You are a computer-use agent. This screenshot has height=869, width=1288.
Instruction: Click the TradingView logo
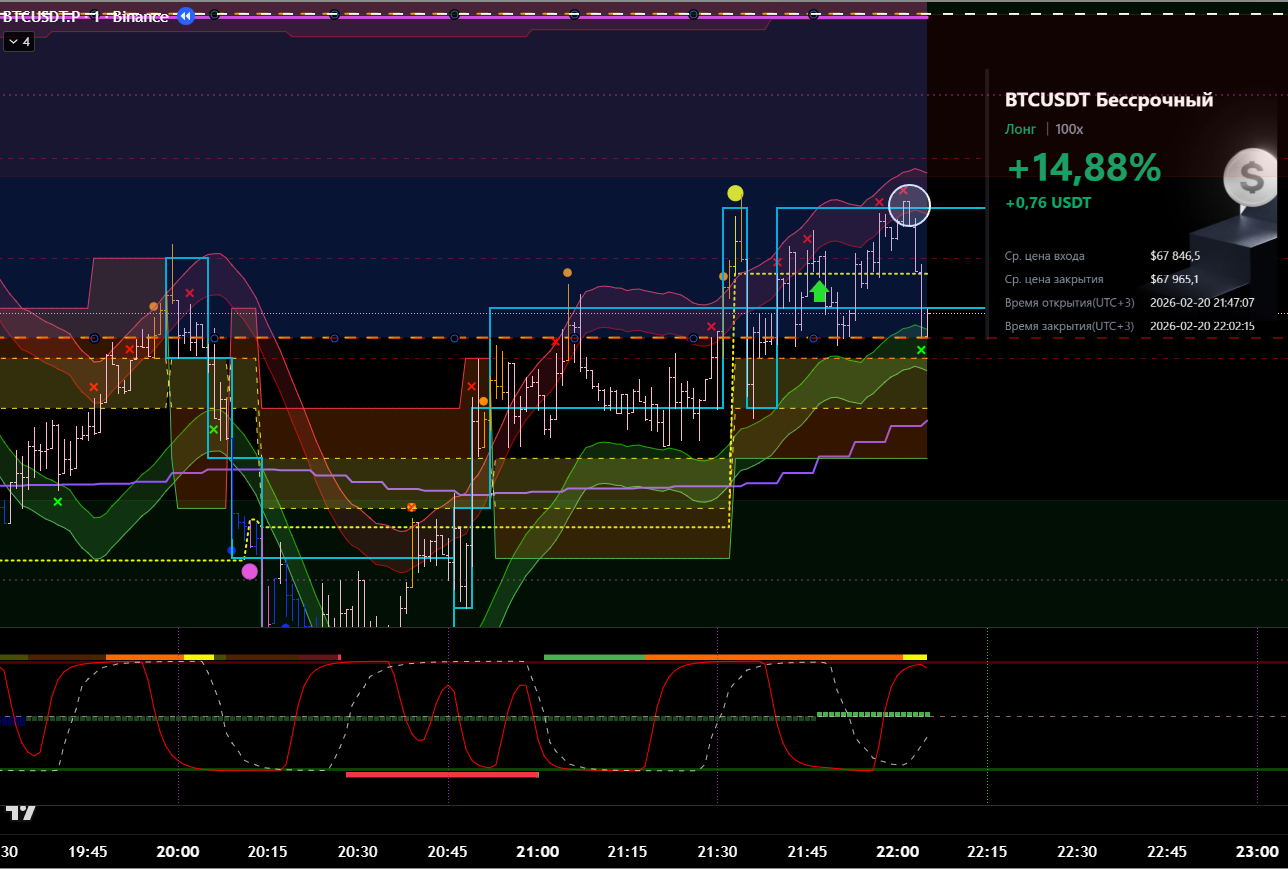click(21, 812)
